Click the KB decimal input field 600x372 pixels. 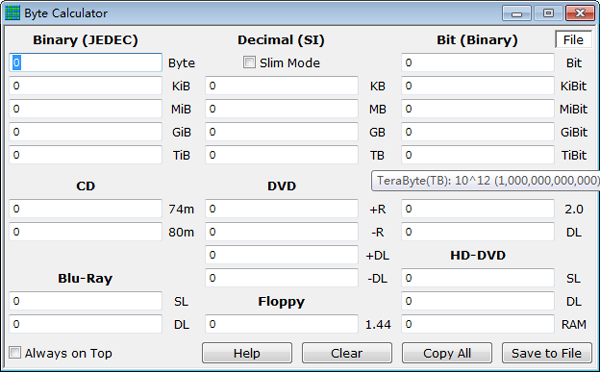(x=282, y=86)
